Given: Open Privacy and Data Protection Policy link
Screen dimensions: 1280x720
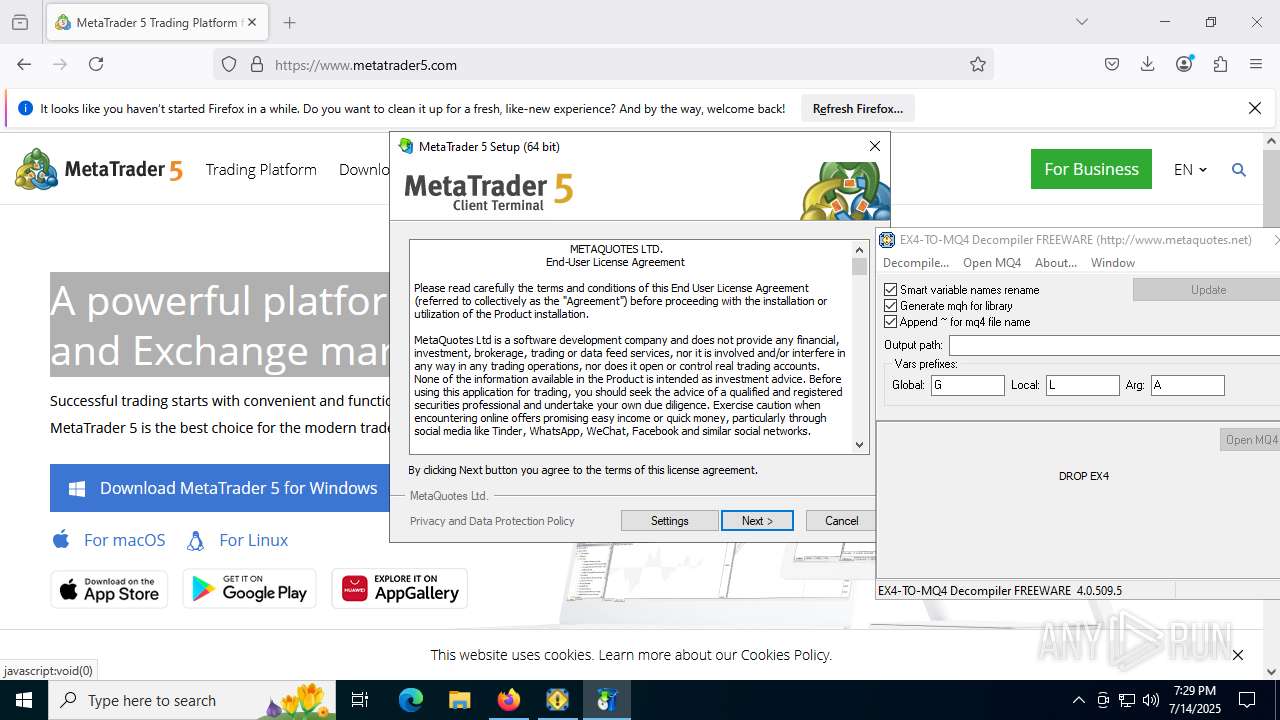Looking at the screenshot, I should [x=492, y=521].
